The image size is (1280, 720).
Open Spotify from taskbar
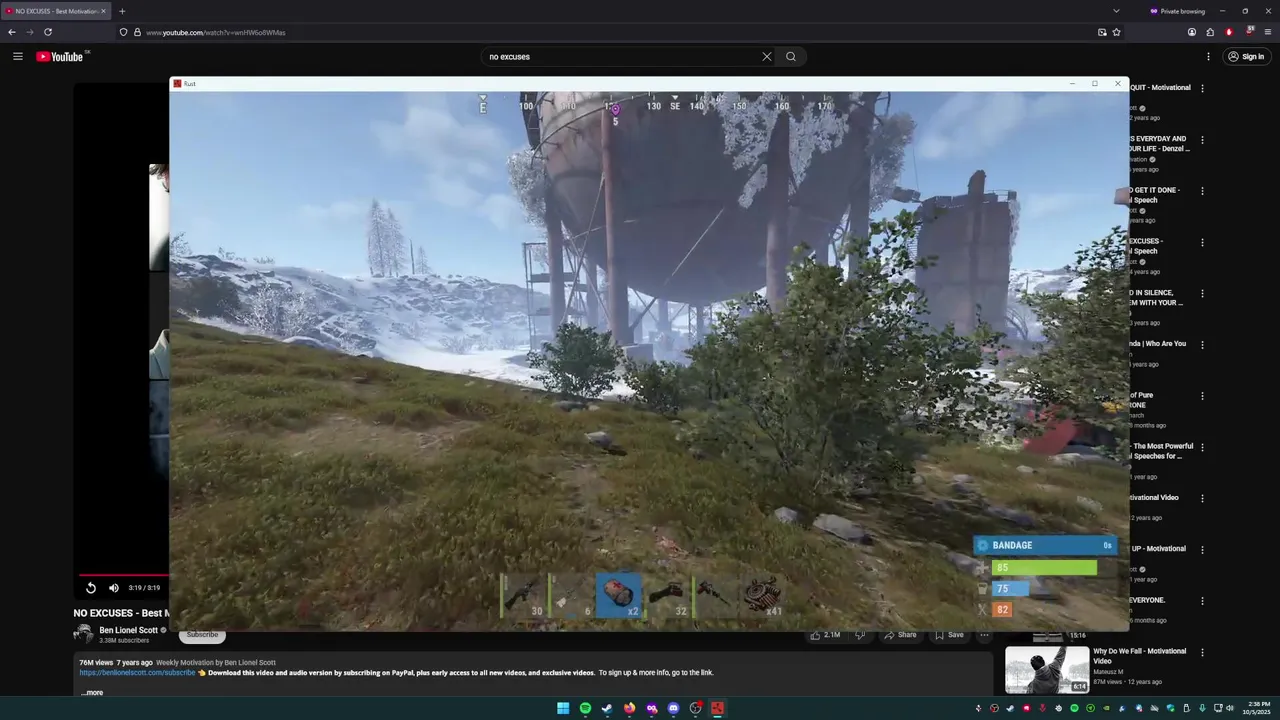(585, 708)
